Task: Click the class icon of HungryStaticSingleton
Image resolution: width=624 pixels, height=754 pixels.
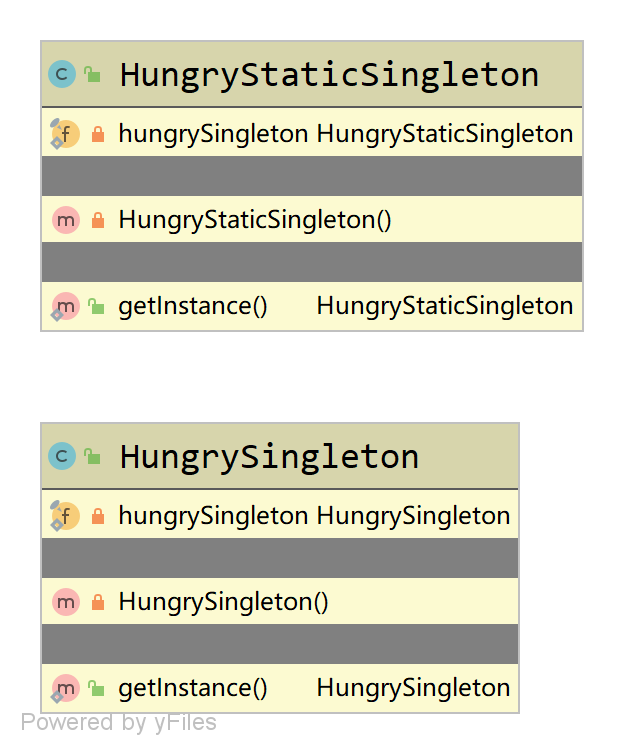Action: click(x=62, y=74)
